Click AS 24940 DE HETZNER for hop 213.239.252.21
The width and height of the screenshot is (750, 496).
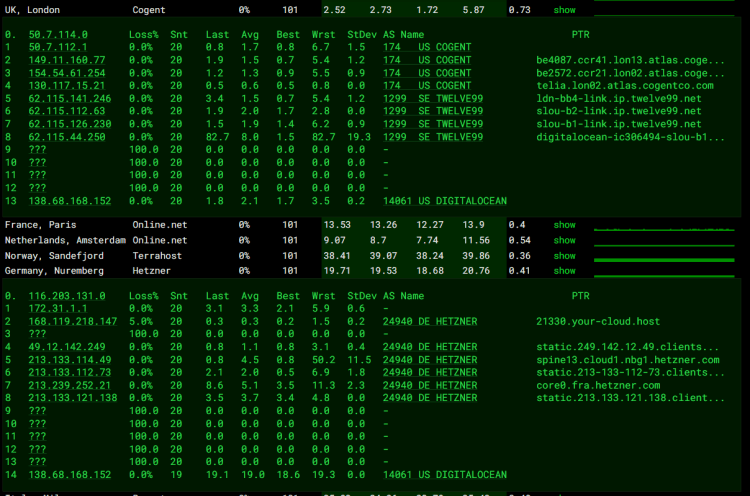click(x=429, y=385)
